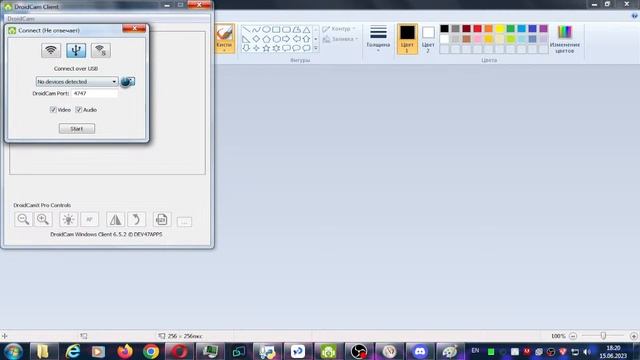Viewport: 640px width, 360px height.
Task: Click the rotate video control
Action: [136, 220]
